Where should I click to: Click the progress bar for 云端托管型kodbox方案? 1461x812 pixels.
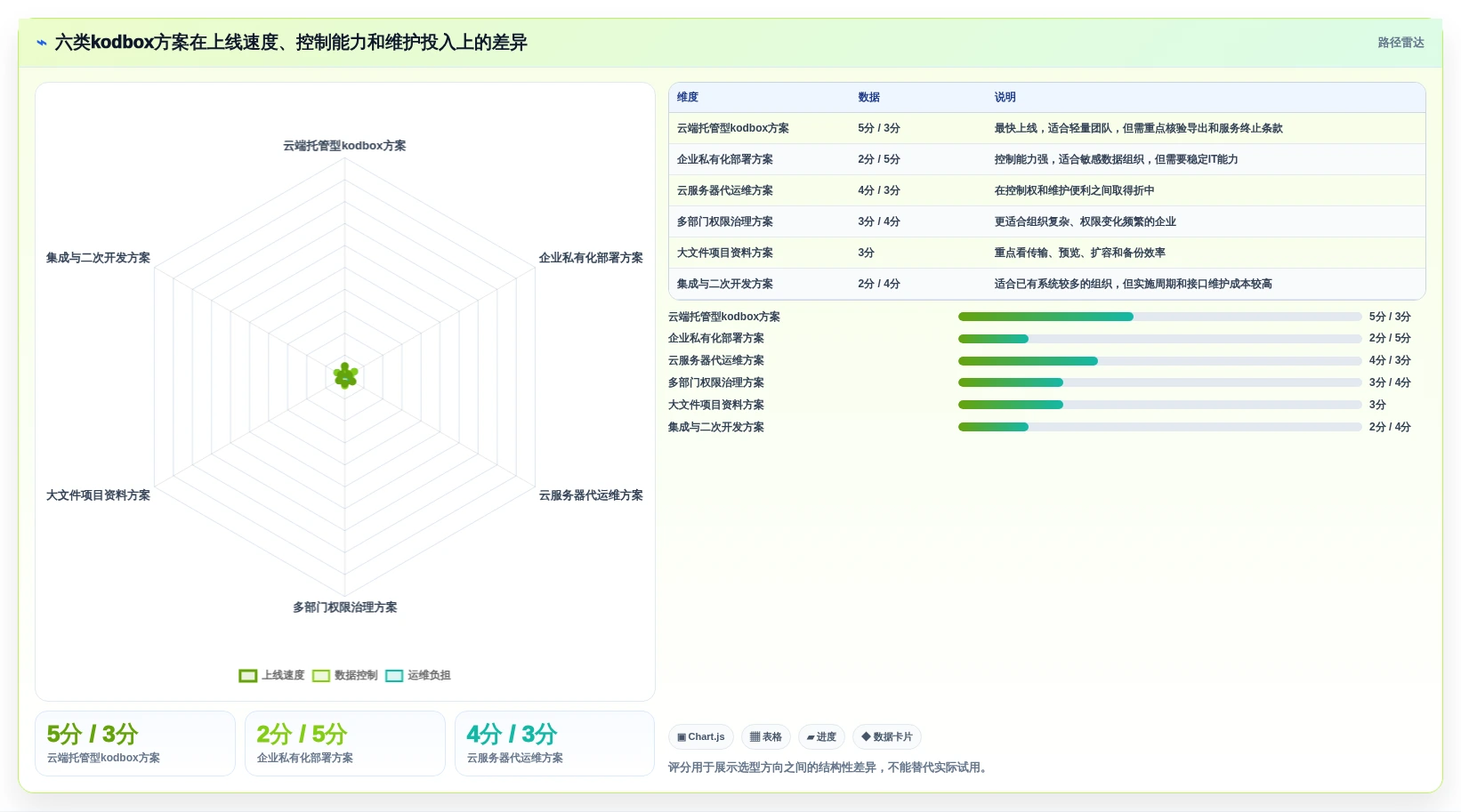1159,317
